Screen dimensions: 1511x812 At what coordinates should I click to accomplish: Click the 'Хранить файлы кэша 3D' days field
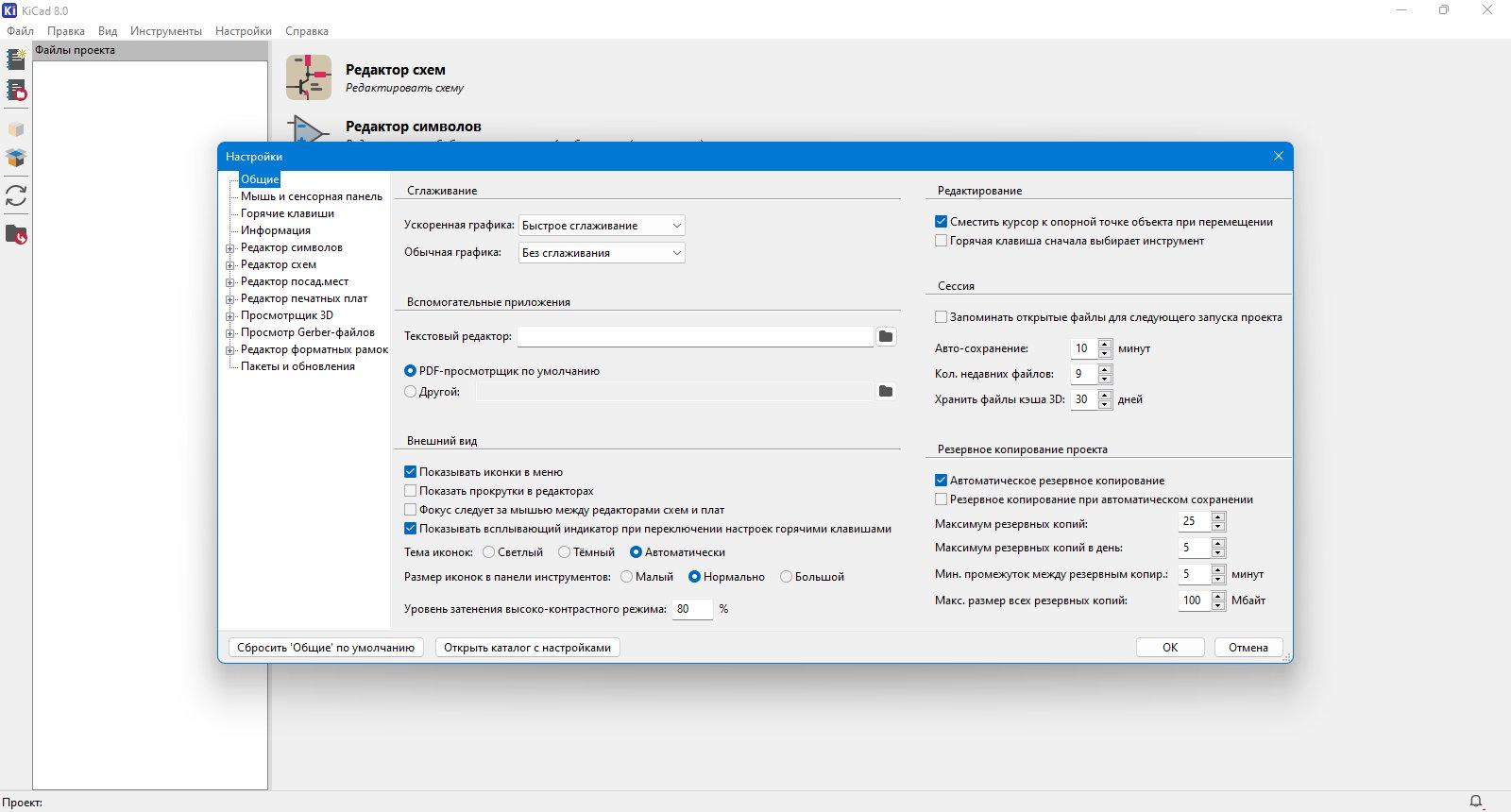(x=1084, y=399)
